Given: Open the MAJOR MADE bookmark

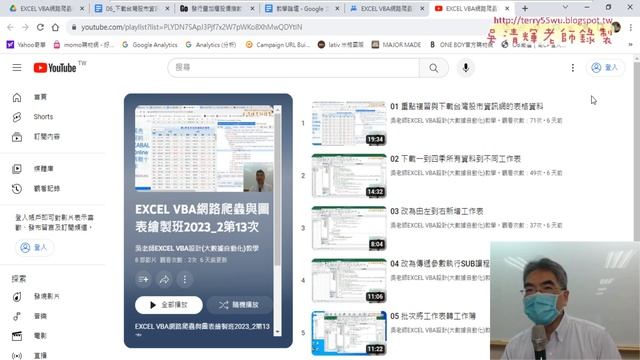Looking at the screenshot, I should [x=396, y=45].
